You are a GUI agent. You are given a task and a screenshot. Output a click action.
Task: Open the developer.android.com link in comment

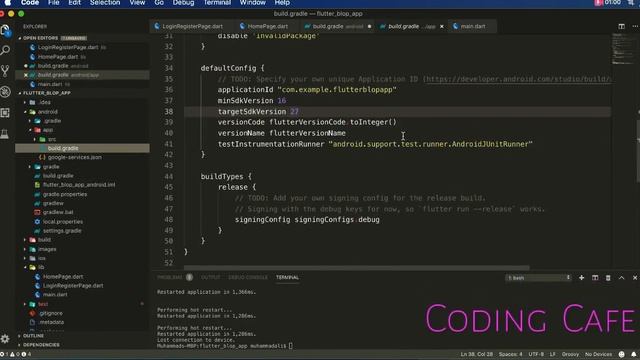(x=518, y=79)
